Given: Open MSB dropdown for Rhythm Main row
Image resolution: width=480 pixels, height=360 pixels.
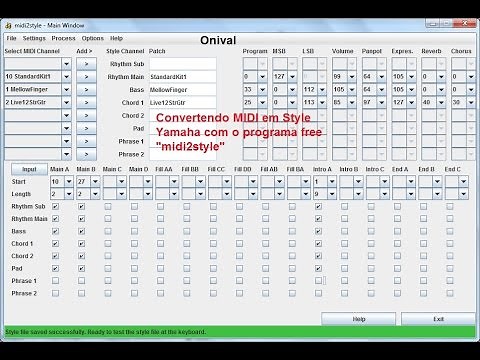Looking at the screenshot, I should click(292, 77).
